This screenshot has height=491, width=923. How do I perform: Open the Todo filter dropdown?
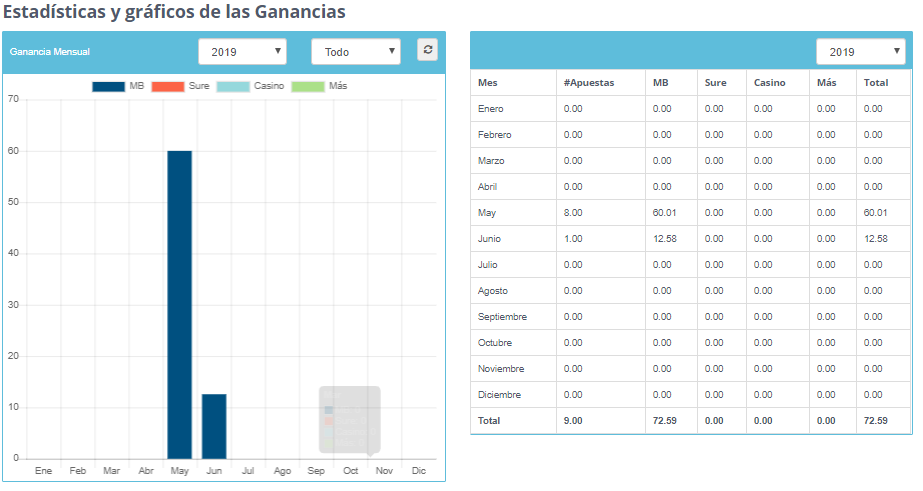tap(356, 52)
